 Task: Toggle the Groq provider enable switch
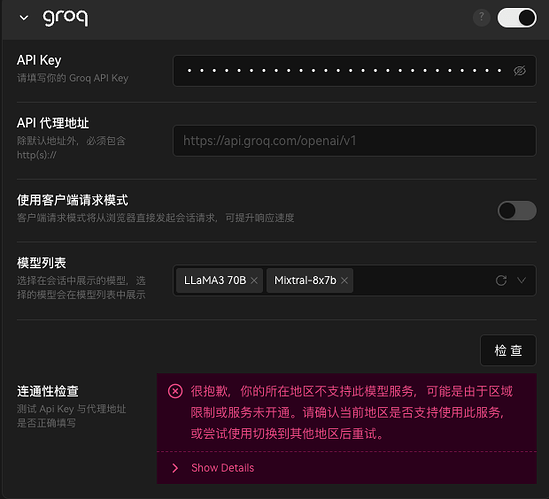517,18
